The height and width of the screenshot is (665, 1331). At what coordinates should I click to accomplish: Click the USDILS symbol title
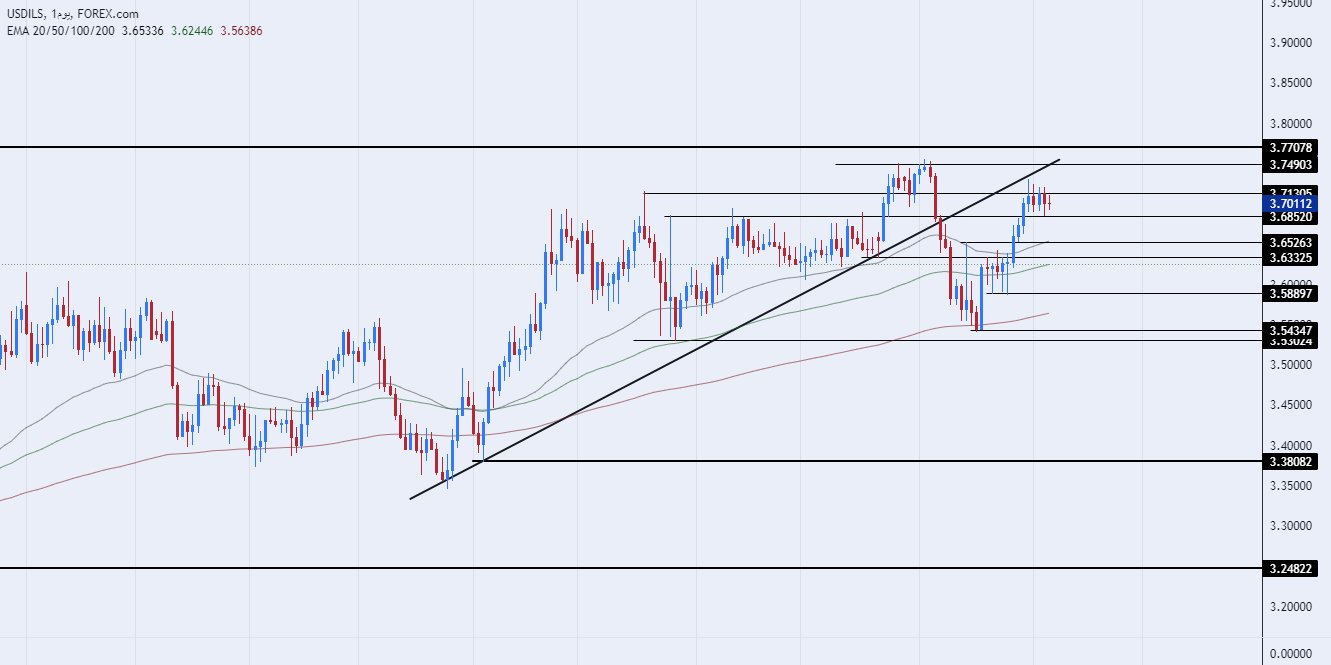pos(26,14)
